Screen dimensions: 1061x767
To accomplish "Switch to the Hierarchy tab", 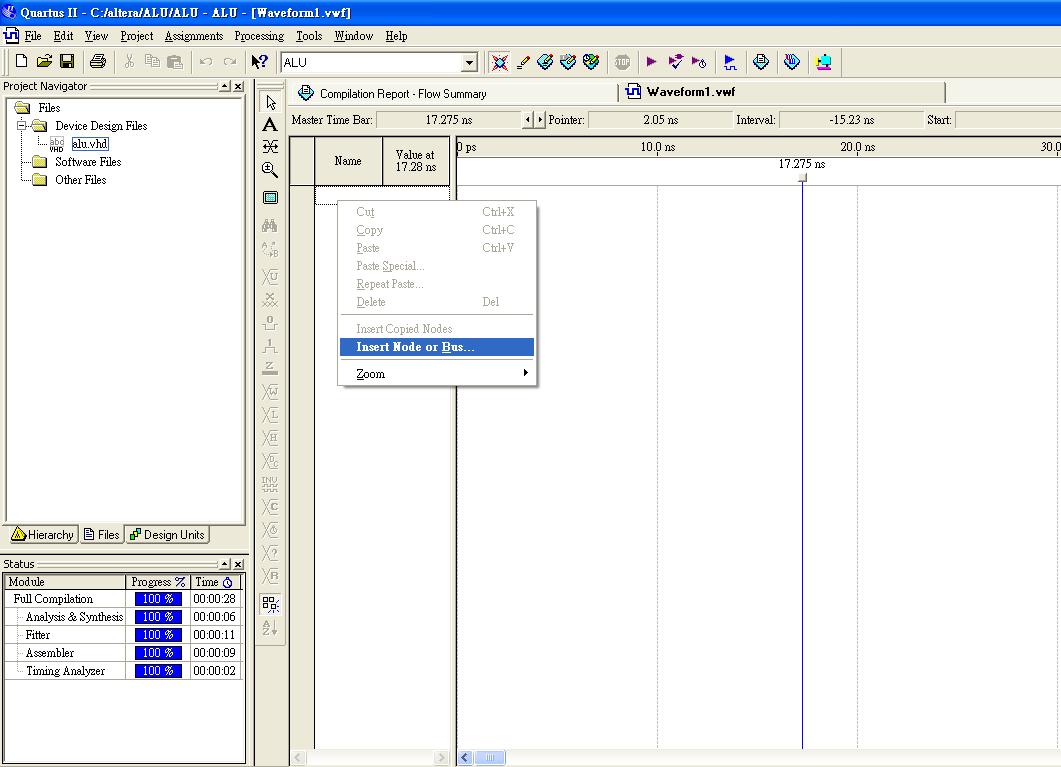I will 43,535.
